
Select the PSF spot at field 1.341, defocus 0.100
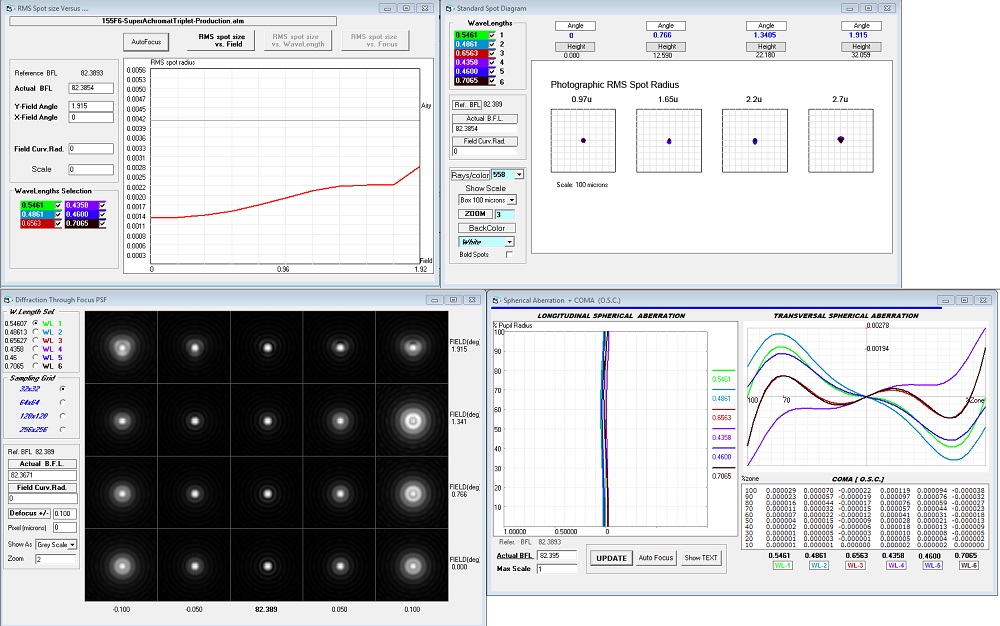click(x=411, y=421)
